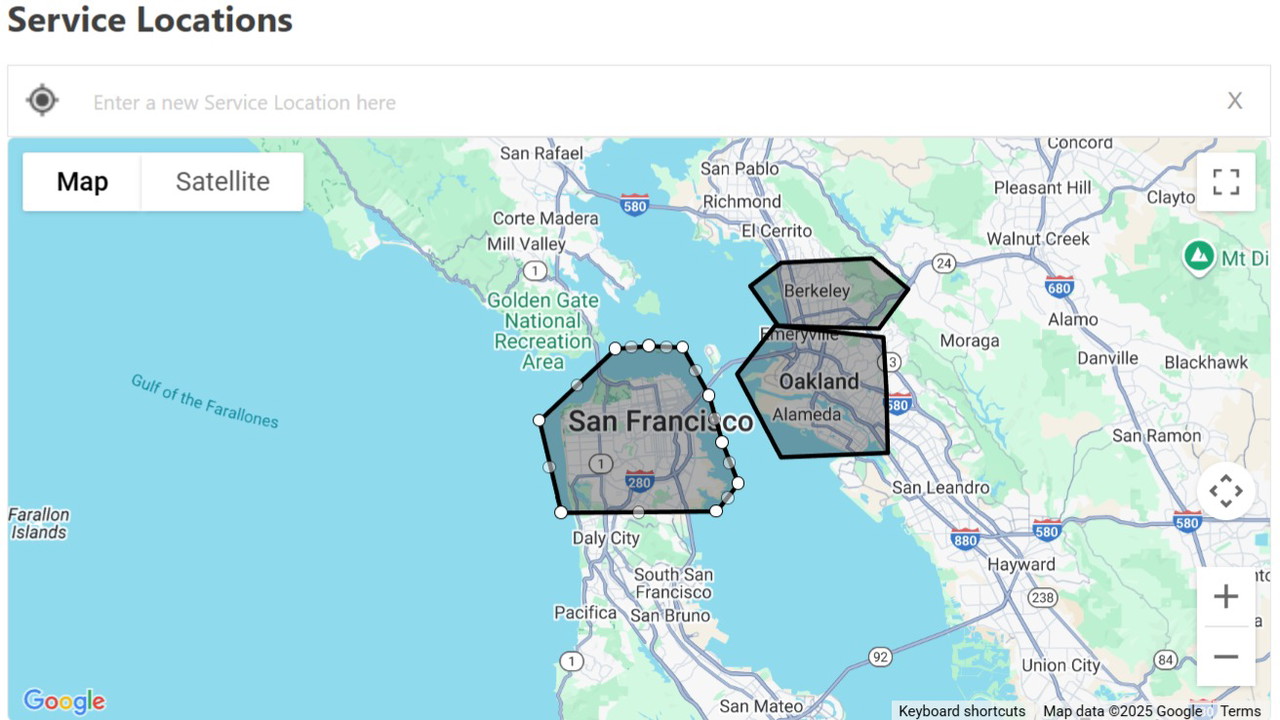1280x720 pixels.
Task: Open the Google logo link
Action: pos(64,701)
